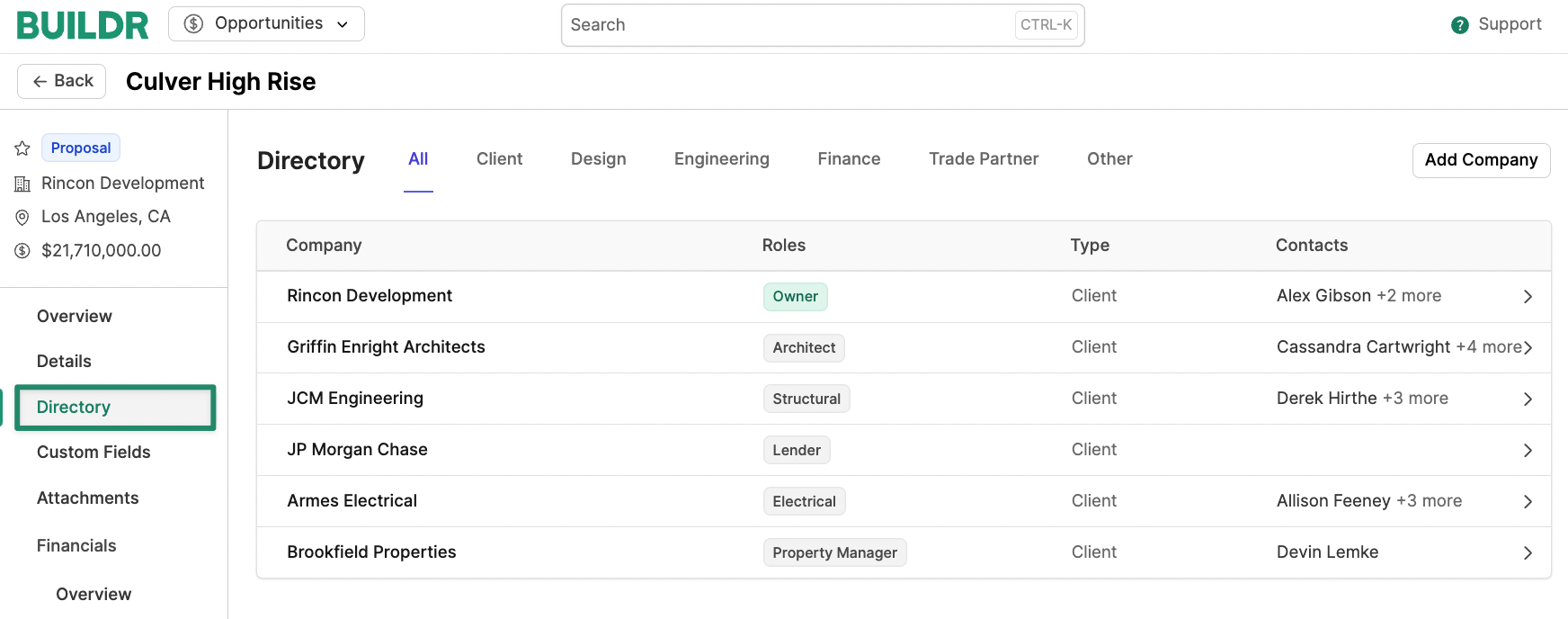Open Attachments in the sidebar
Viewport: 1568px width, 619px height.
(88, 498)
